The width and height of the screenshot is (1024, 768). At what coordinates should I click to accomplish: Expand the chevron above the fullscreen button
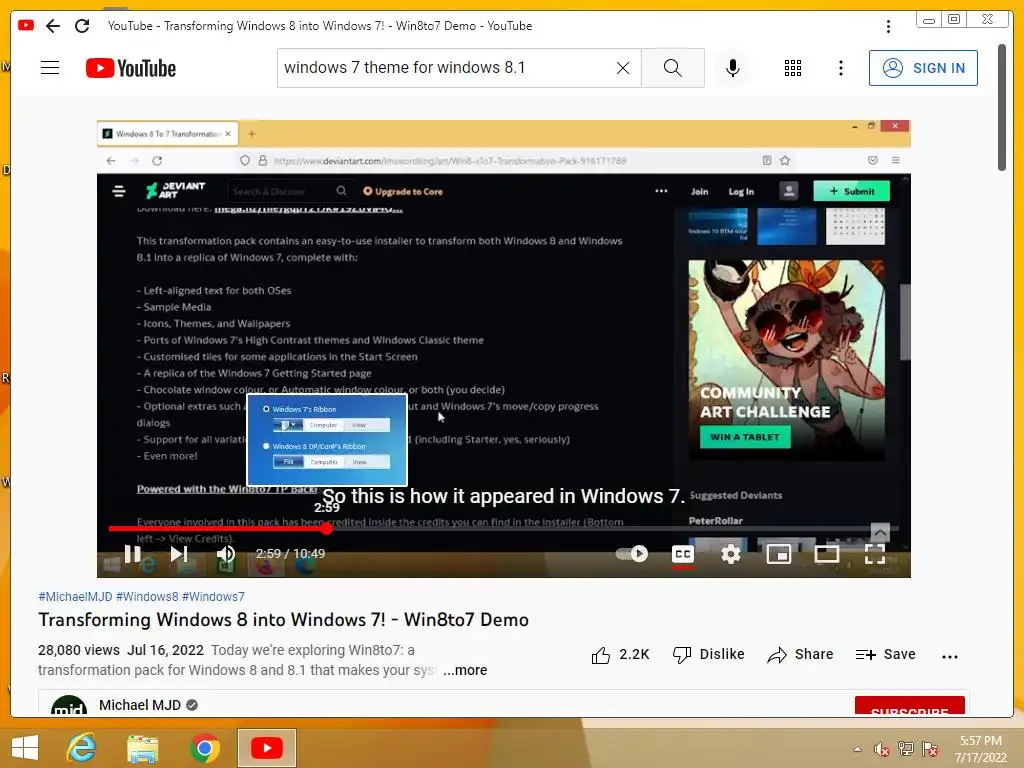pos(880,531)
